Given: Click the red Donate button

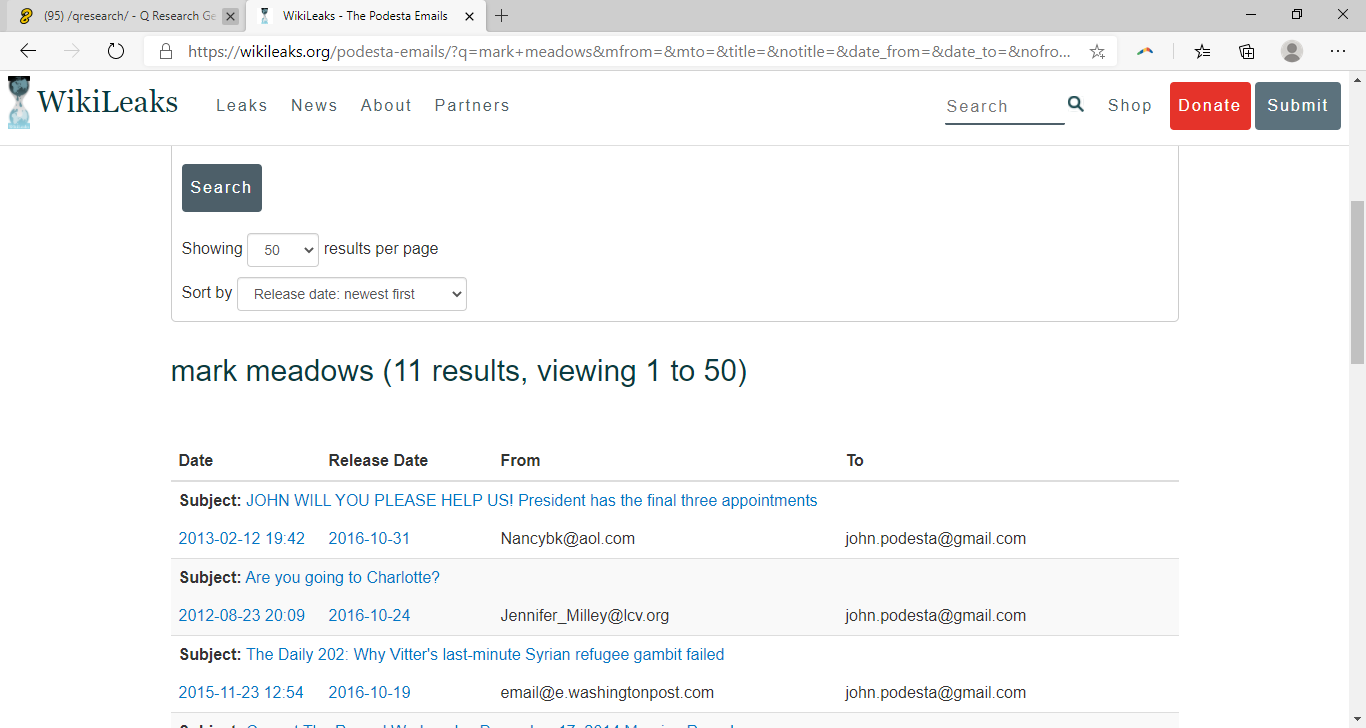Looking at the screenshot, I should coord(1210,106).
